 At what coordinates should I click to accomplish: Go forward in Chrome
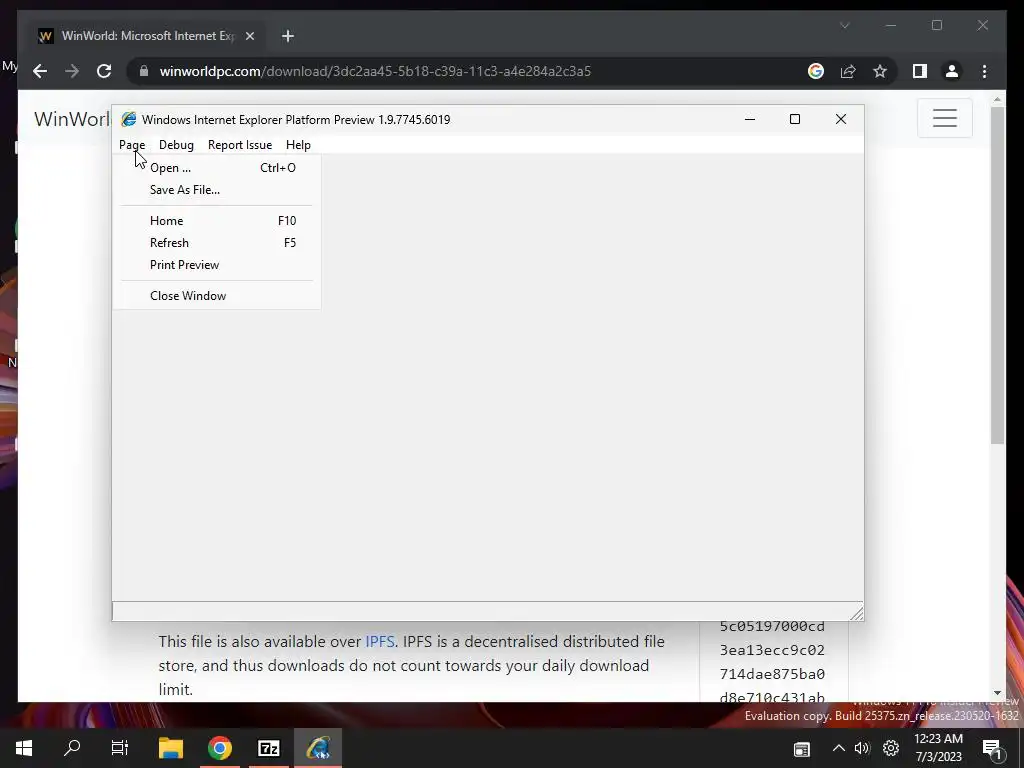click(72, 71)
